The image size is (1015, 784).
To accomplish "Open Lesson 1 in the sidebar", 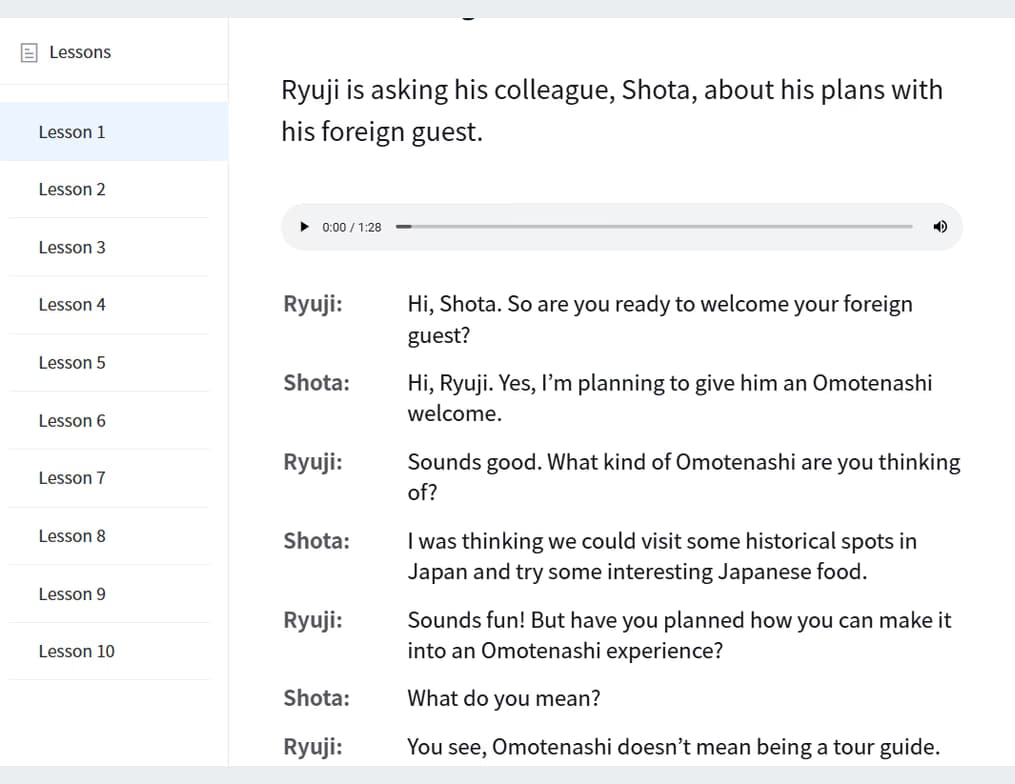I will (x=72, y=132).
